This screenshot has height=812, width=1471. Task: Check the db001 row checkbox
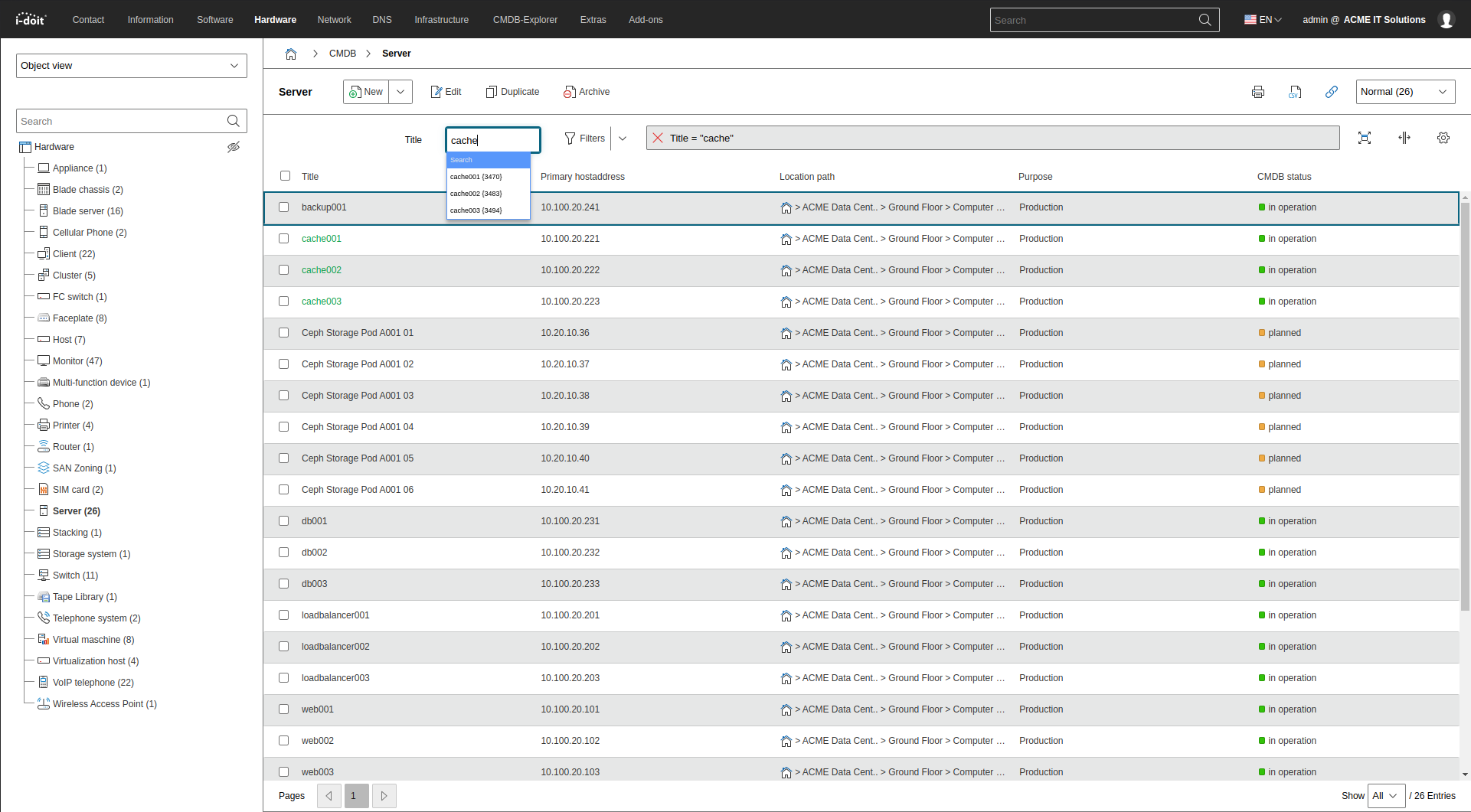(284, 521)
